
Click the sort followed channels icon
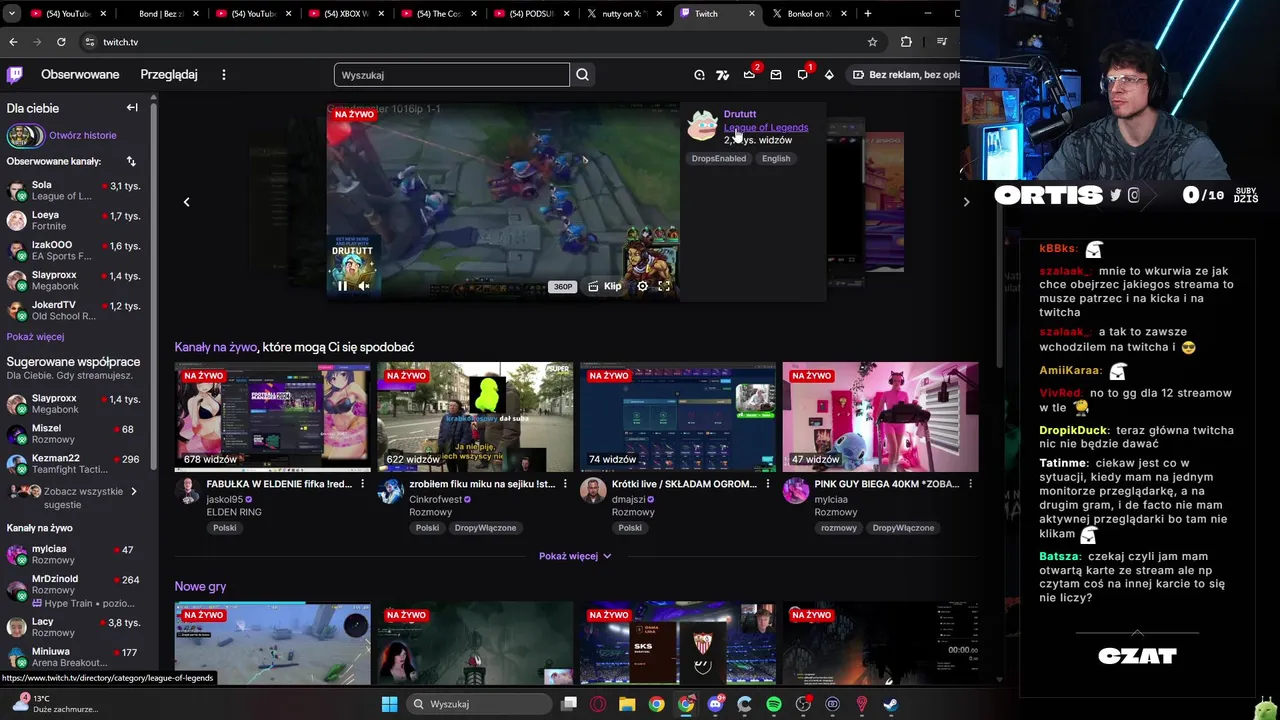[x=131, y=161]
